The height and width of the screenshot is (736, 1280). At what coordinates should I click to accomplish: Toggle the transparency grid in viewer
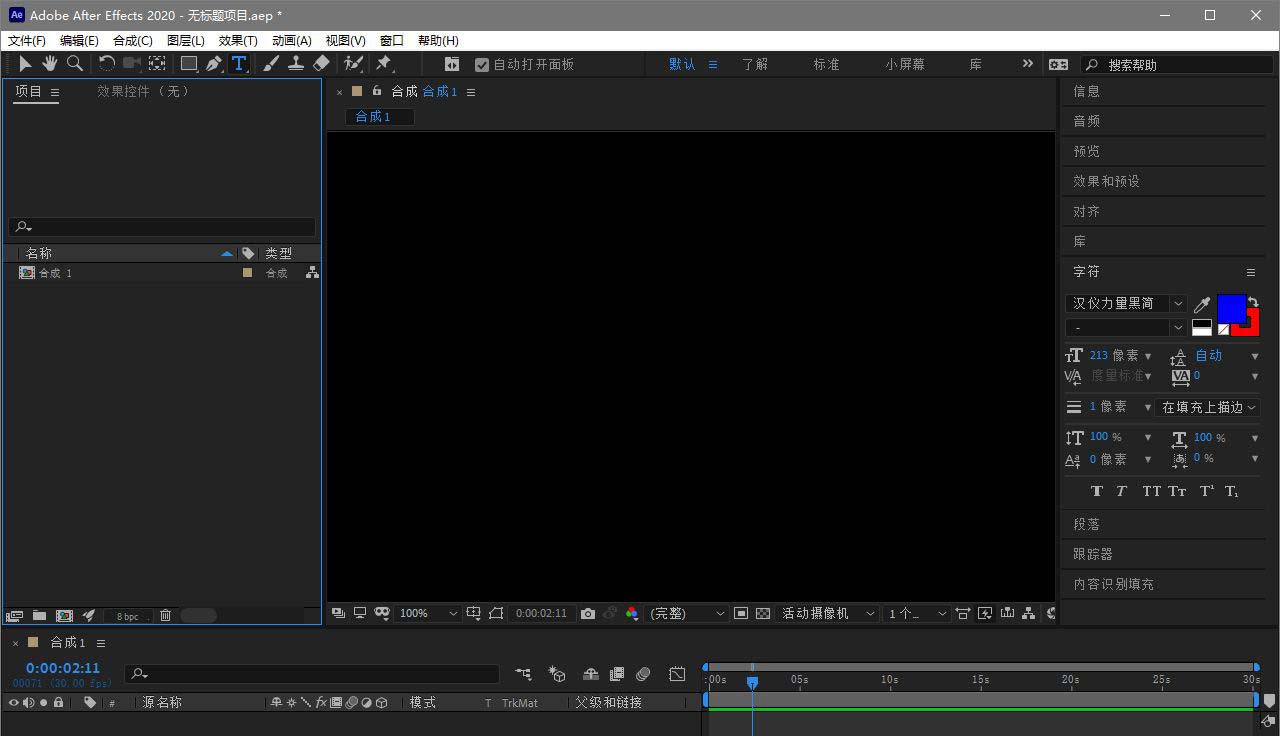763,613
